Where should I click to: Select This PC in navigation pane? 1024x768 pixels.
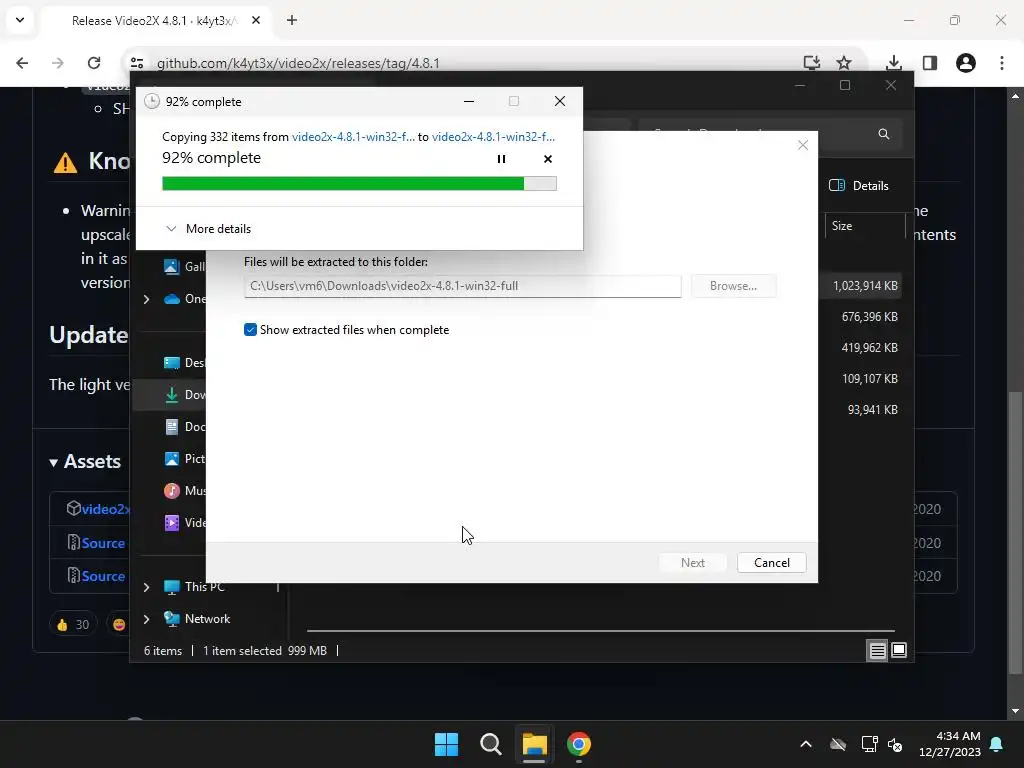(x=194, y=587)
